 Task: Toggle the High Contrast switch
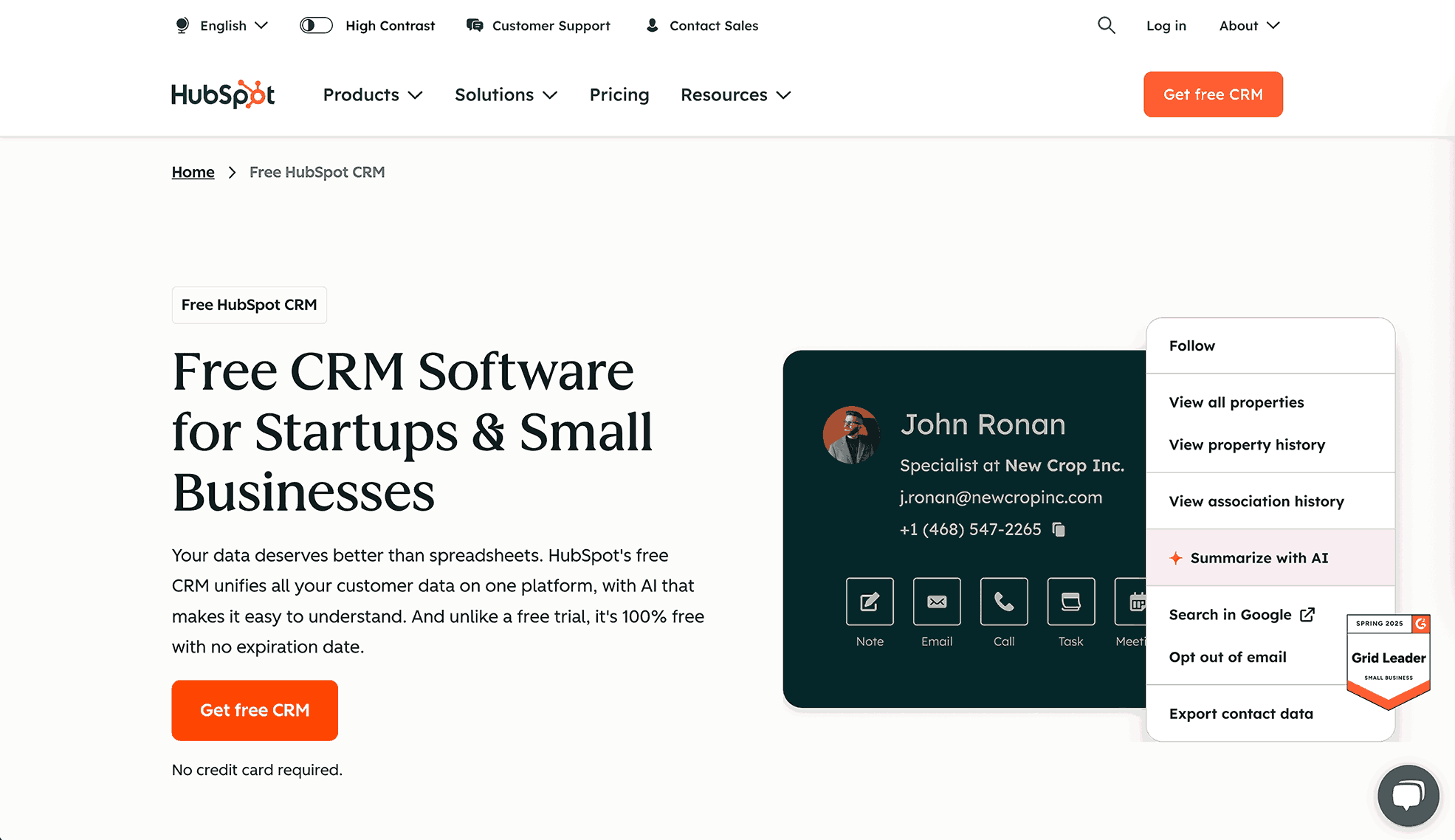316,26
